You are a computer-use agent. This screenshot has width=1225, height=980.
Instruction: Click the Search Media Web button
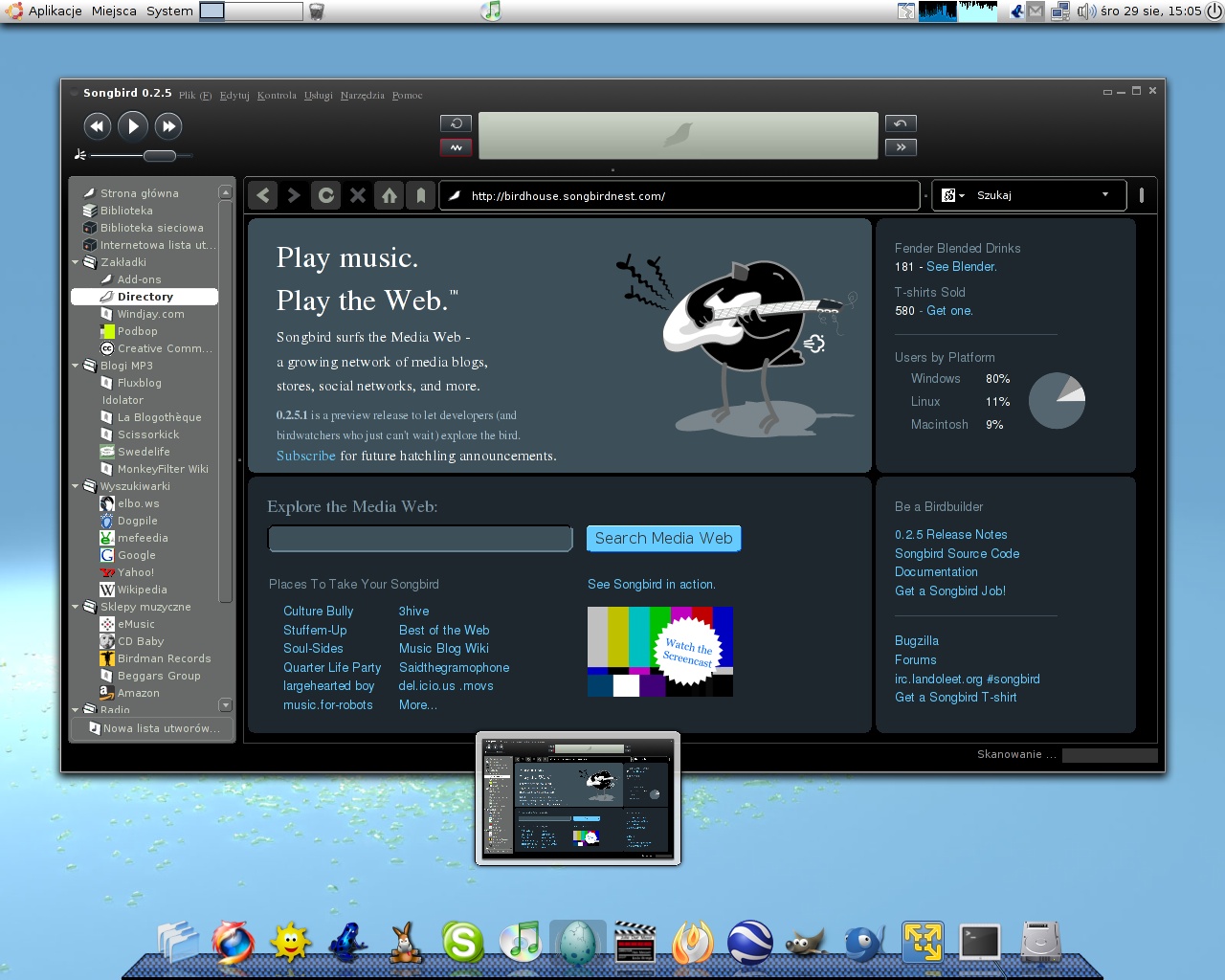point(663,539)
